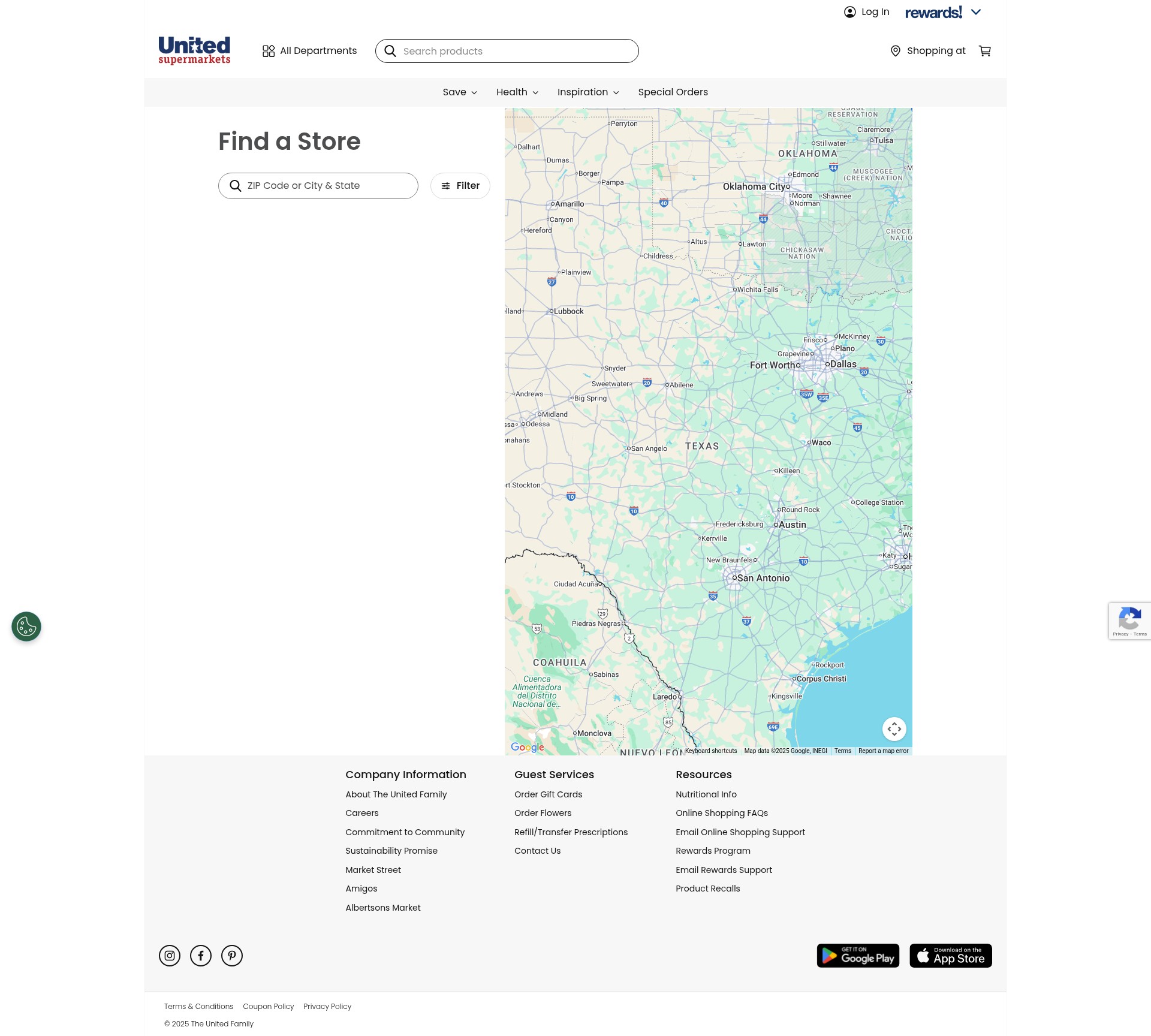Click the product search magnifier icon
Image resolution: width=1151 pixels, height=1036 pixels.
(x=390, y=51)
